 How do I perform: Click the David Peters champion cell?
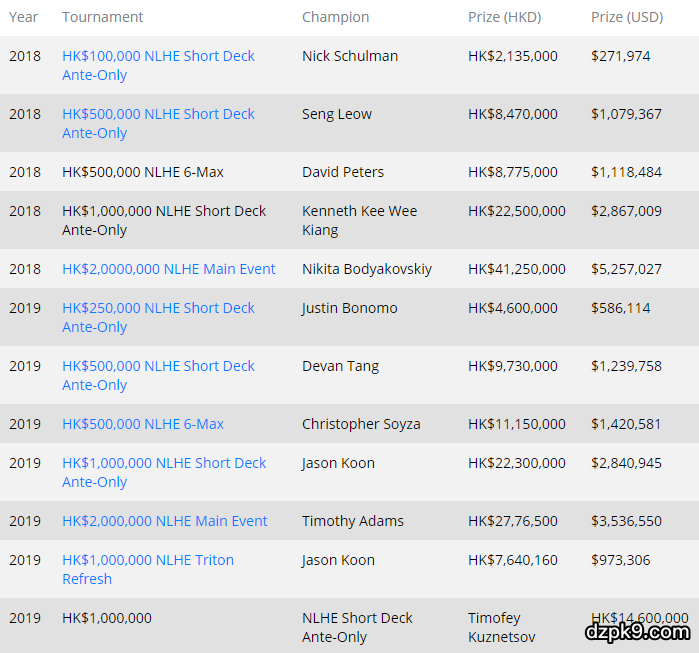[x=342, y=172]
